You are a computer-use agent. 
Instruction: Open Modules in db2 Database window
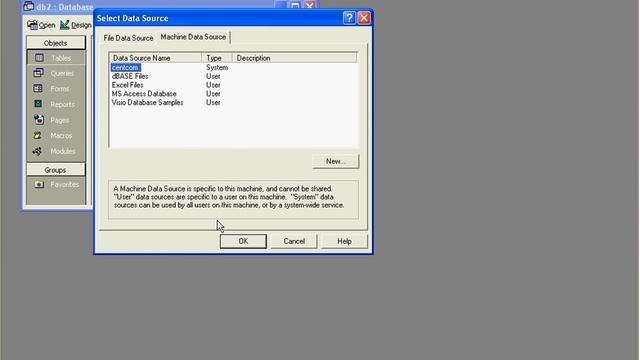click(x=56, y=151)
